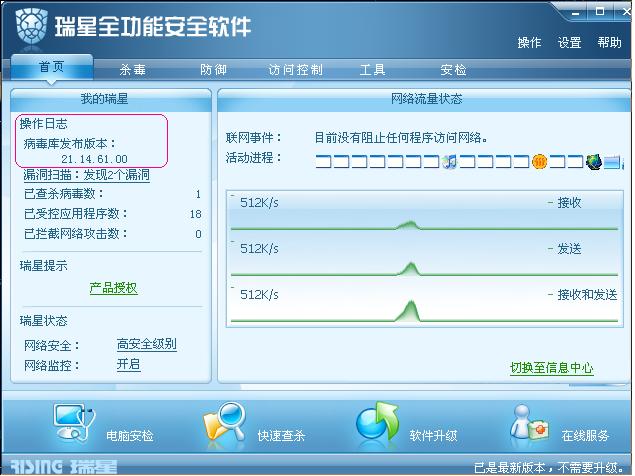This screenshot has height=476, width=635.
Task: Click the 接收和发送 combined traffic graph
Action: click(424, 305)
